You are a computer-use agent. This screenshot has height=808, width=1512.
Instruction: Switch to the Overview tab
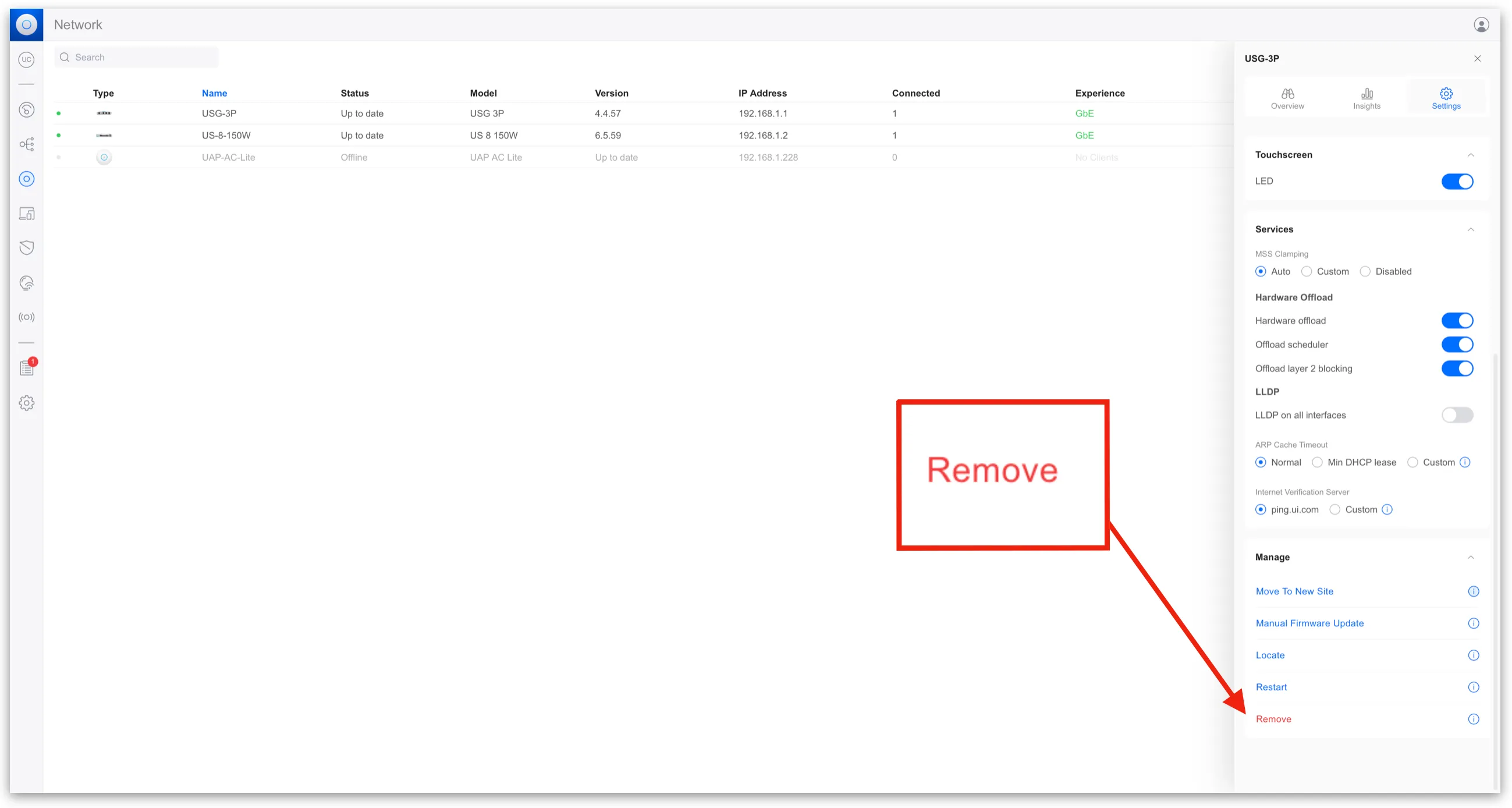pos(1287,98)
